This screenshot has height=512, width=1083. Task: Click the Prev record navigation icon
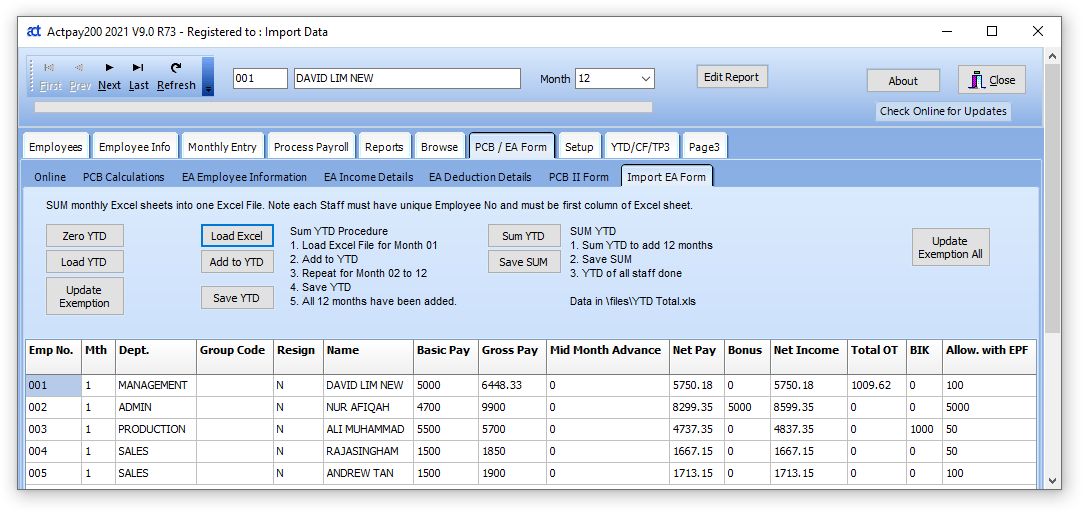[x=80, y=76]
